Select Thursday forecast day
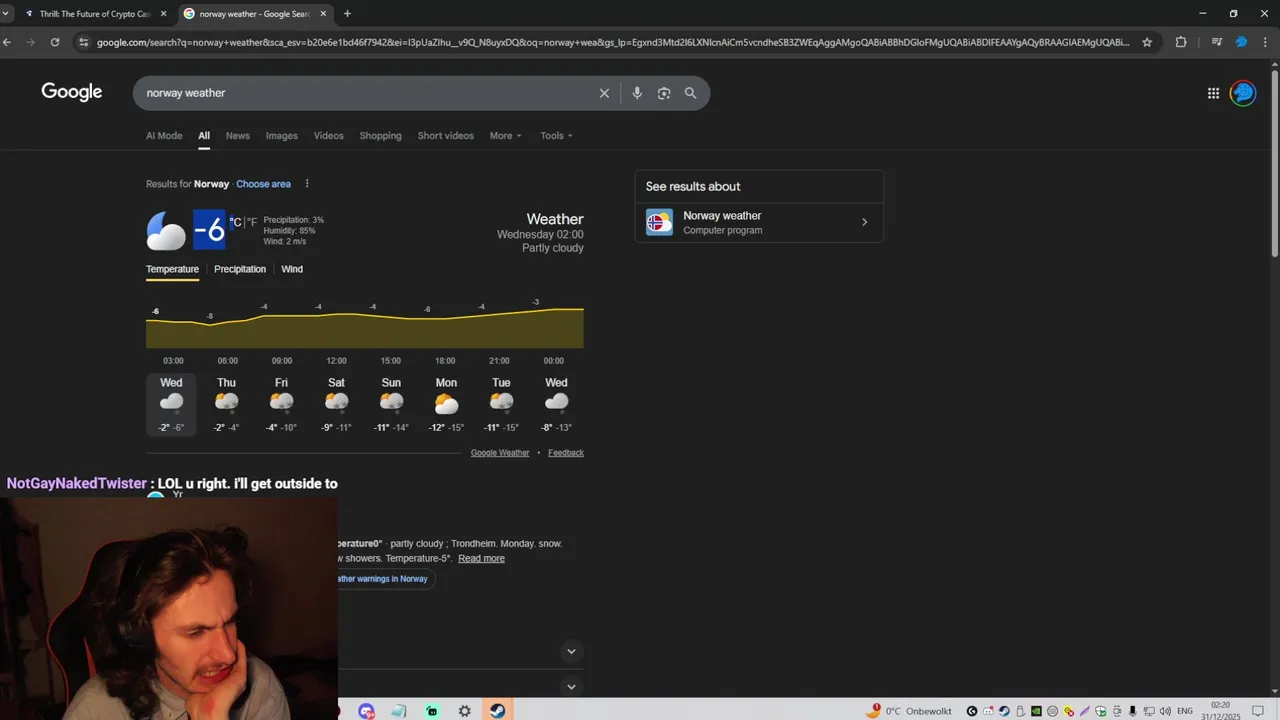 click(227, 404)
